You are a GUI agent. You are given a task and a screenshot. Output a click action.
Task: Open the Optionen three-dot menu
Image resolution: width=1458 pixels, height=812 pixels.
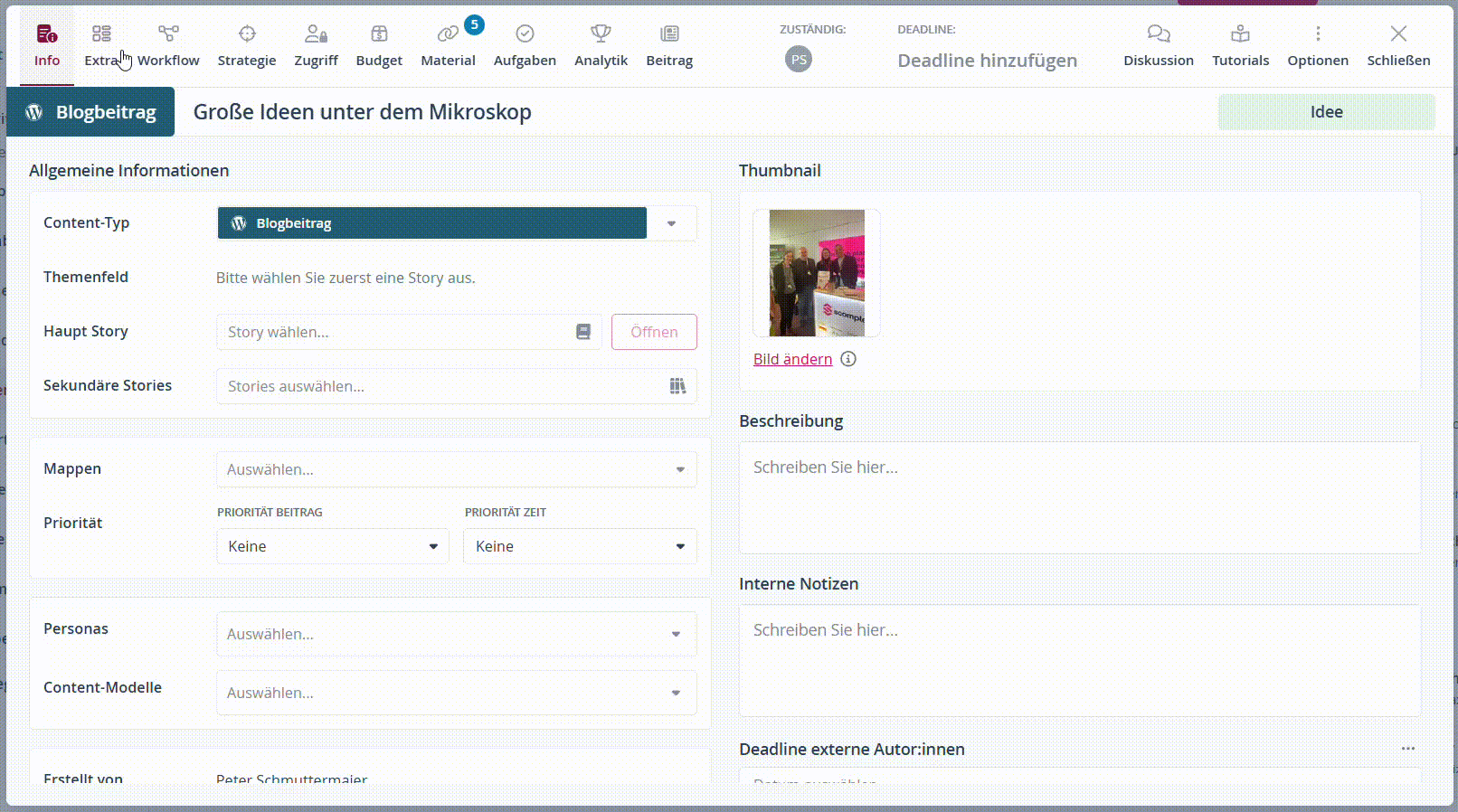tap(1318, 34)
